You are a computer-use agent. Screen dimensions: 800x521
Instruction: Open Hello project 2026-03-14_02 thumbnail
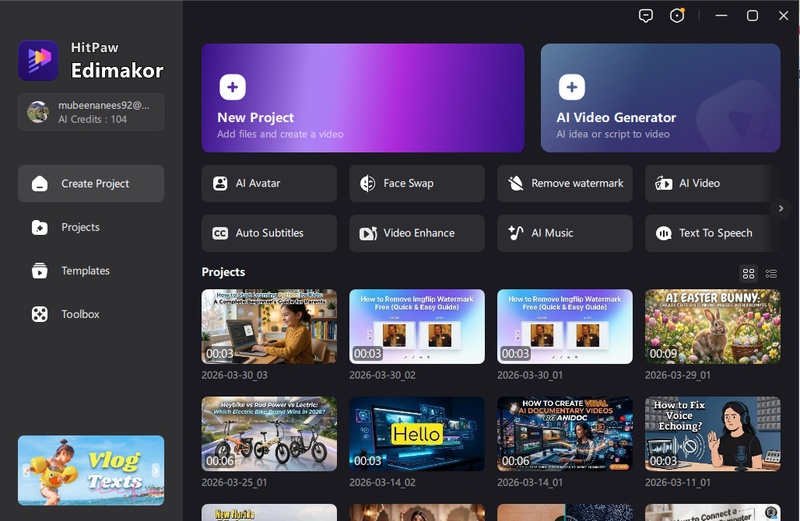coord(417,434)
